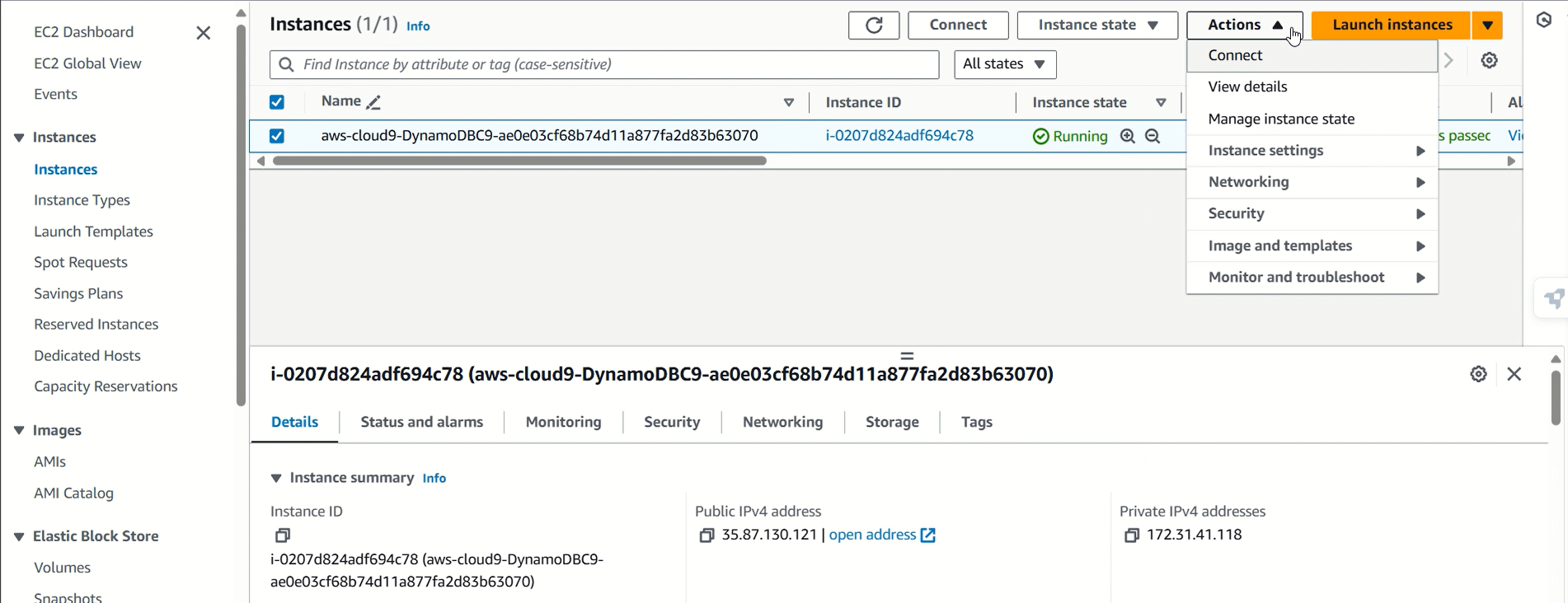This screenshot has height=603, width=1568.
Task: Collapse the Instance summary section
Action: [276, 479]
